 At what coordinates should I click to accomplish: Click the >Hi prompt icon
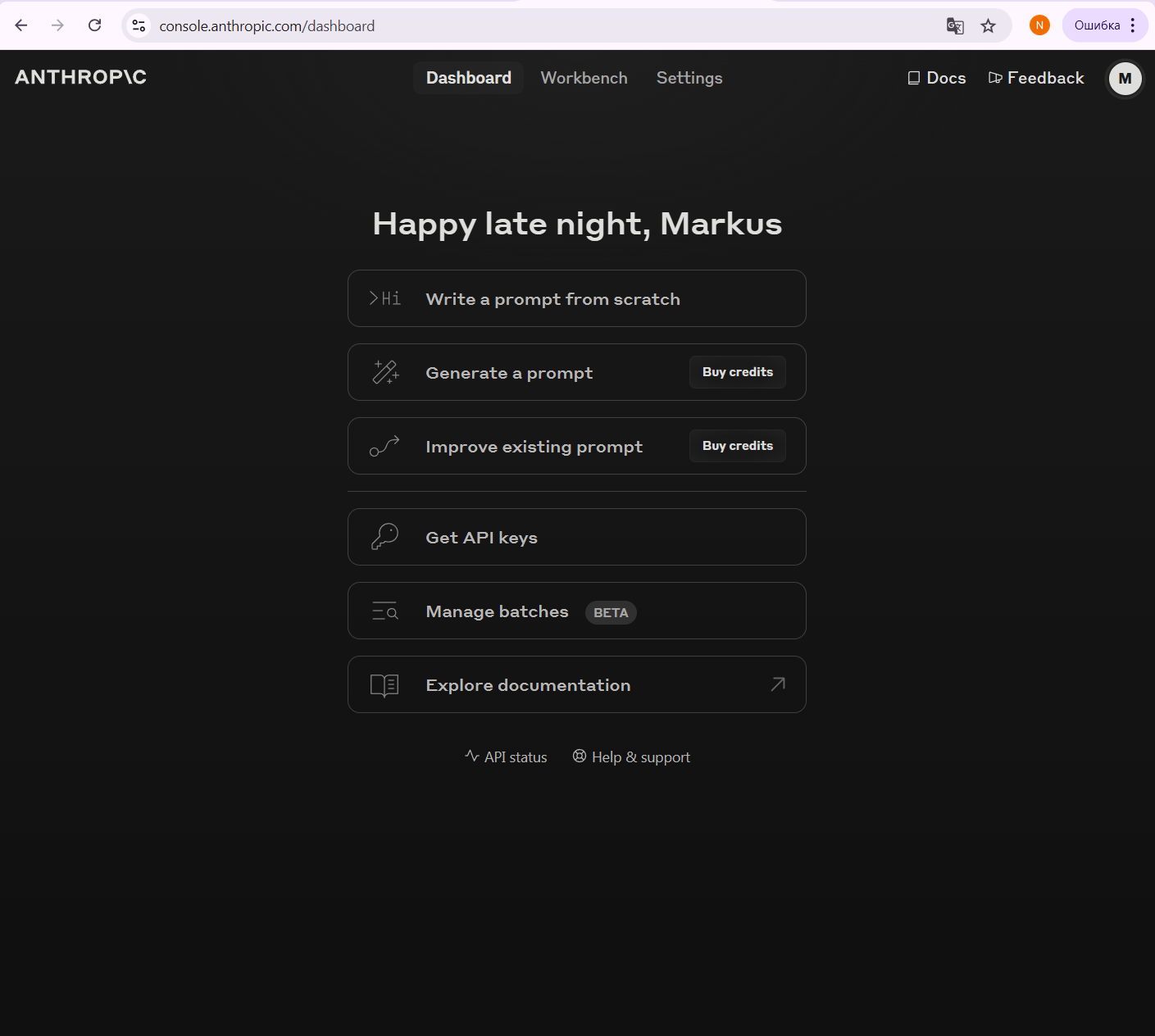coord(384,298)
